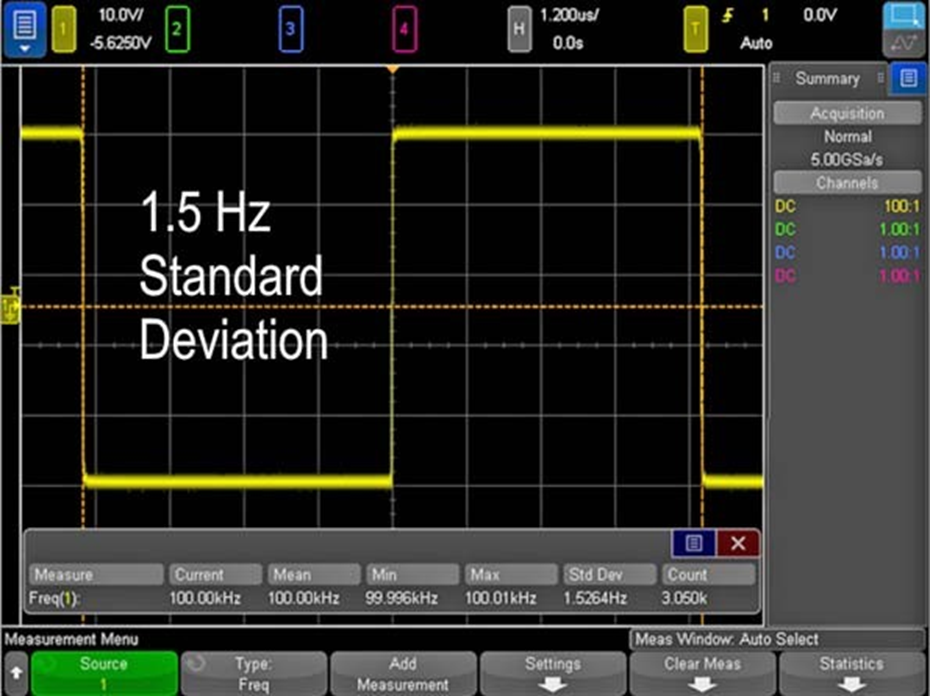
Task: Close the measurement results panel
Action: click(738, 543)
